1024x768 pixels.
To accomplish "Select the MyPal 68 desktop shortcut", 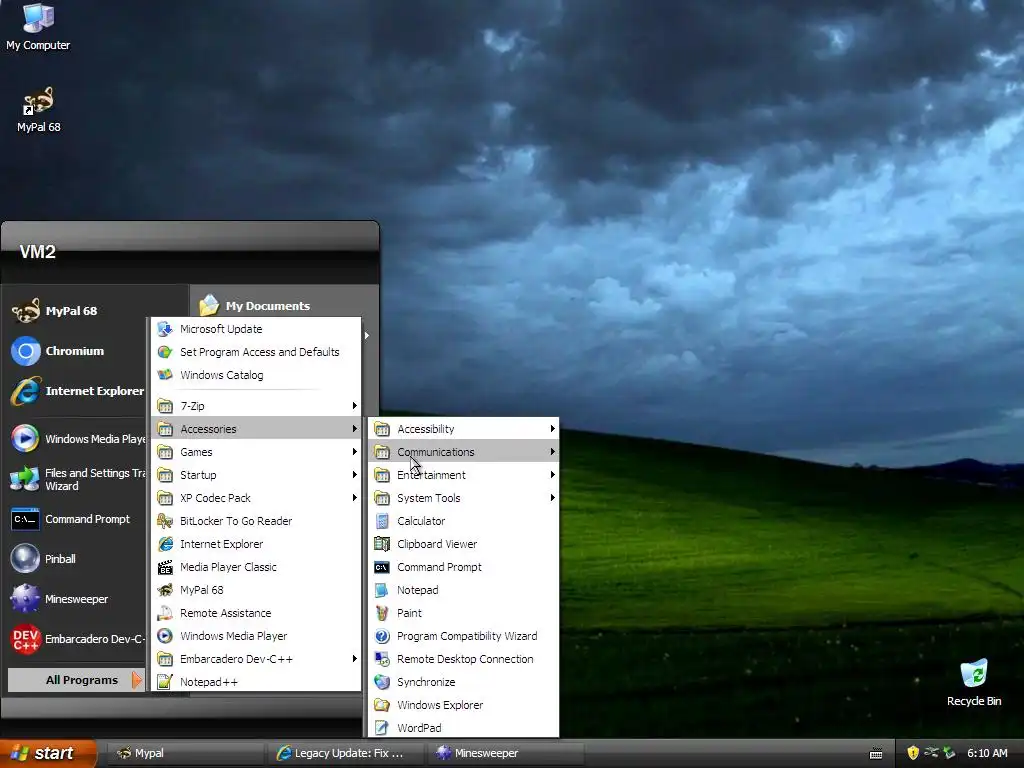I will [x=38, y=110].
